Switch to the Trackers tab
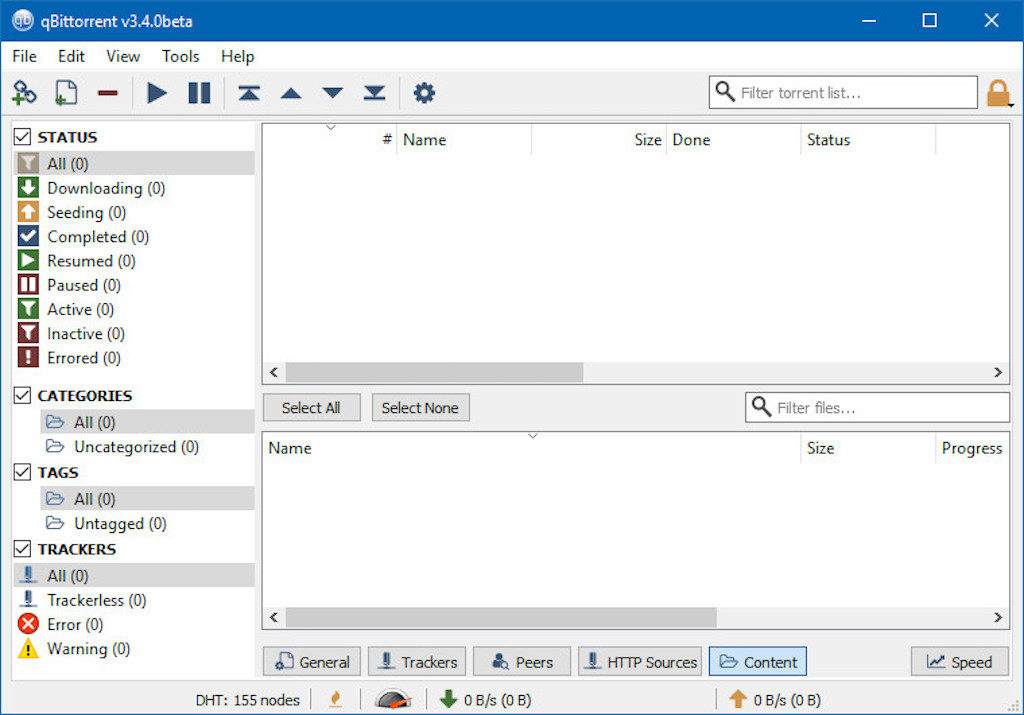The width and height of the screenshot is (1024, 715). [417, 661]
